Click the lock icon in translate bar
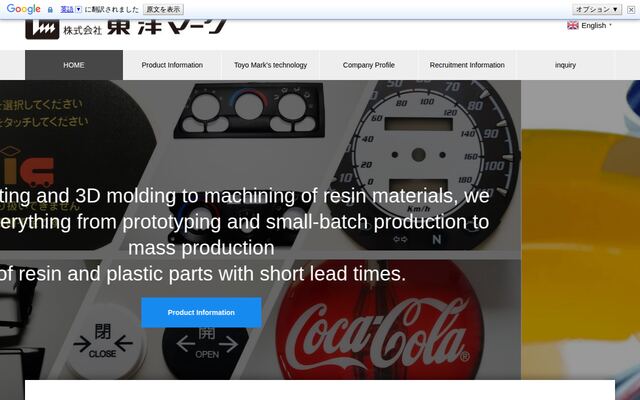640x400 pixels. click(x=50, y=9)
